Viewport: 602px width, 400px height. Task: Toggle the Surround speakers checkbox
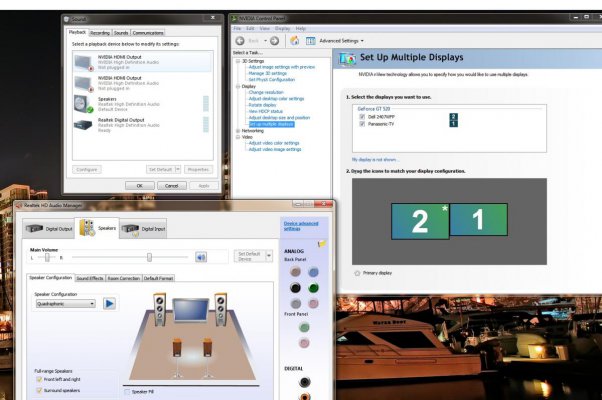39,390
